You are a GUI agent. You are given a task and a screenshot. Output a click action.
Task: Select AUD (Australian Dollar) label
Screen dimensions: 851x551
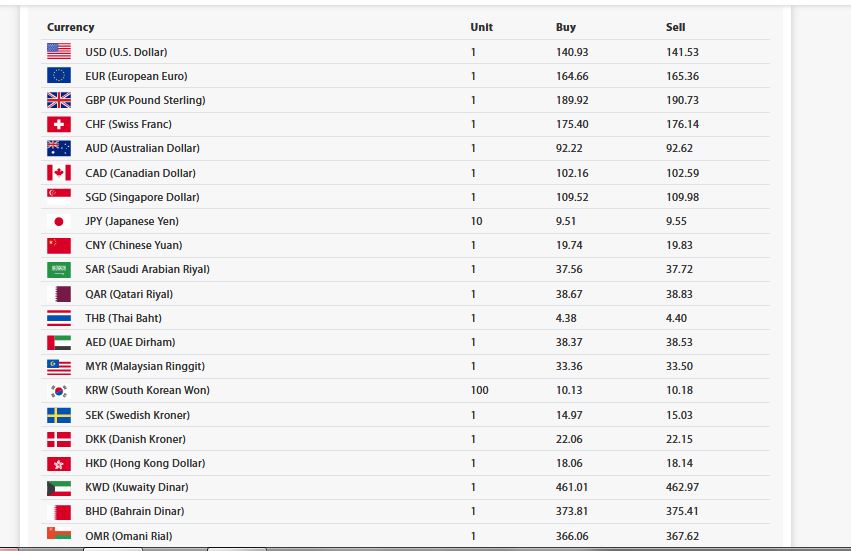click(142, 148)
